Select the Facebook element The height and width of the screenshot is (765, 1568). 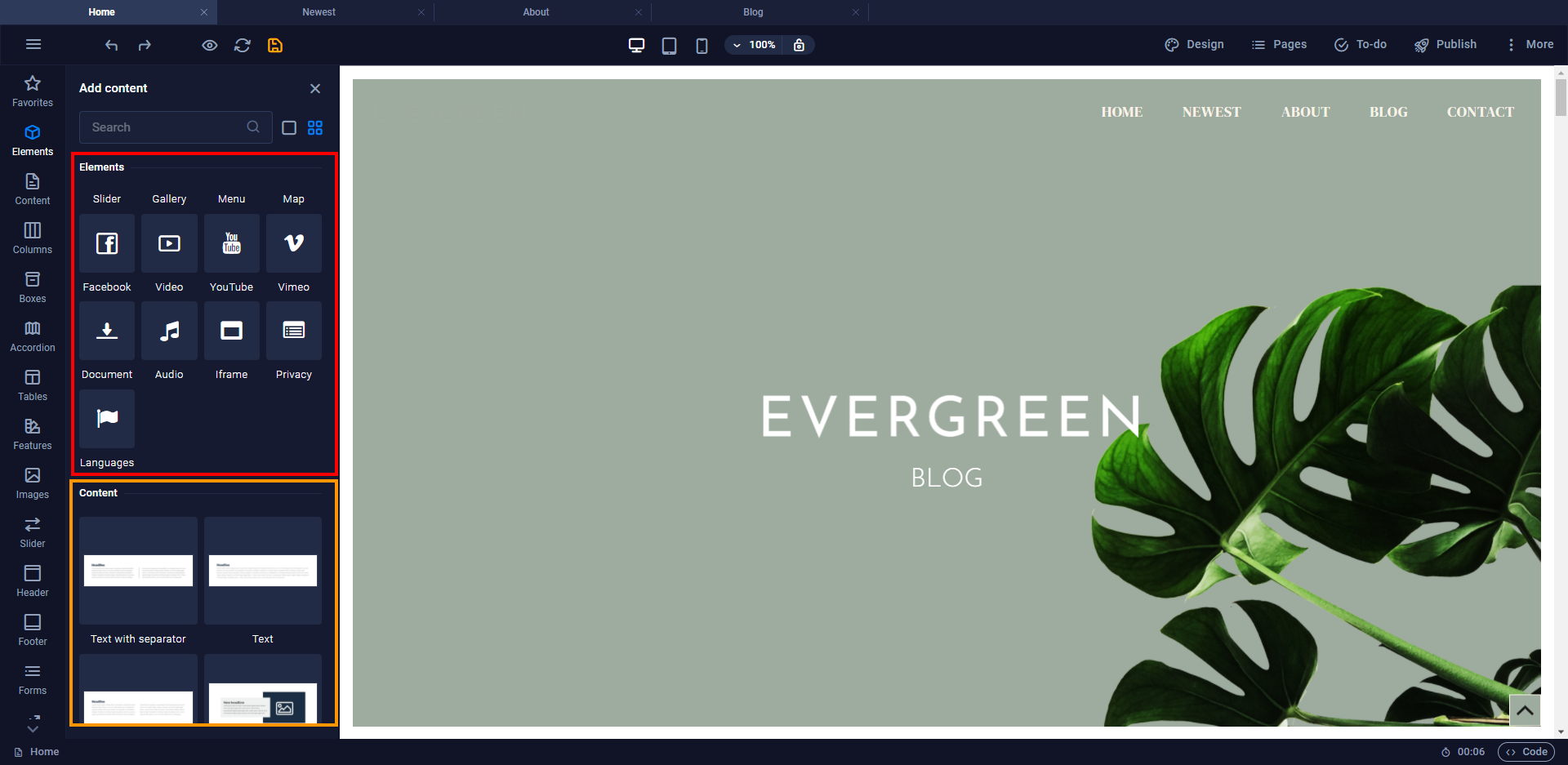point(107,243)
